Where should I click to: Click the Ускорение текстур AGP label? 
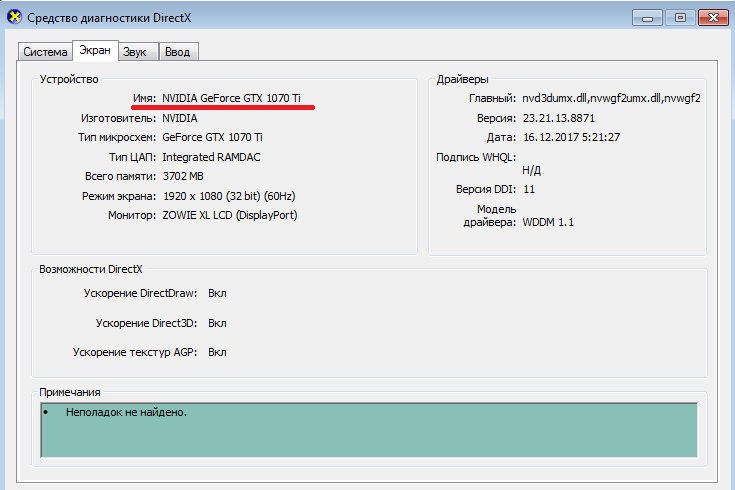click(135, 352)
